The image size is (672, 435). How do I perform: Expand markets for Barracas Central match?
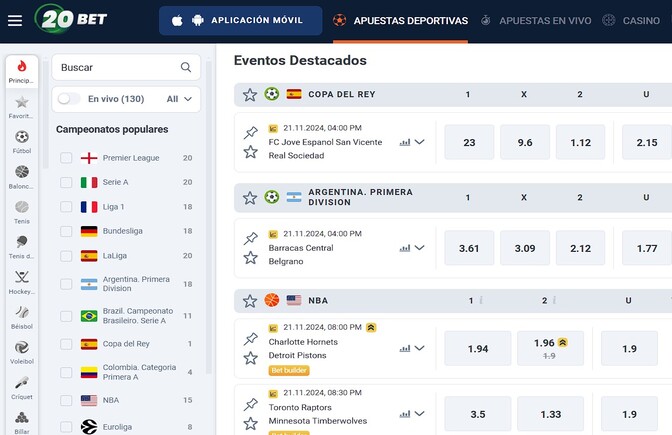tap(420, 248)
